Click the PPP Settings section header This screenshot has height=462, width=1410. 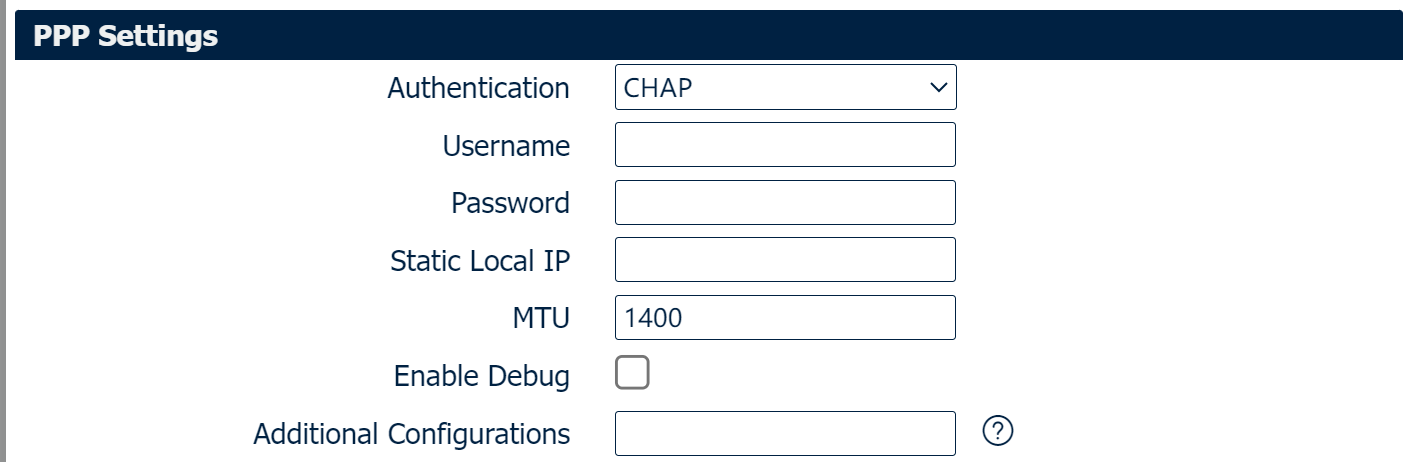pos(126,37)
